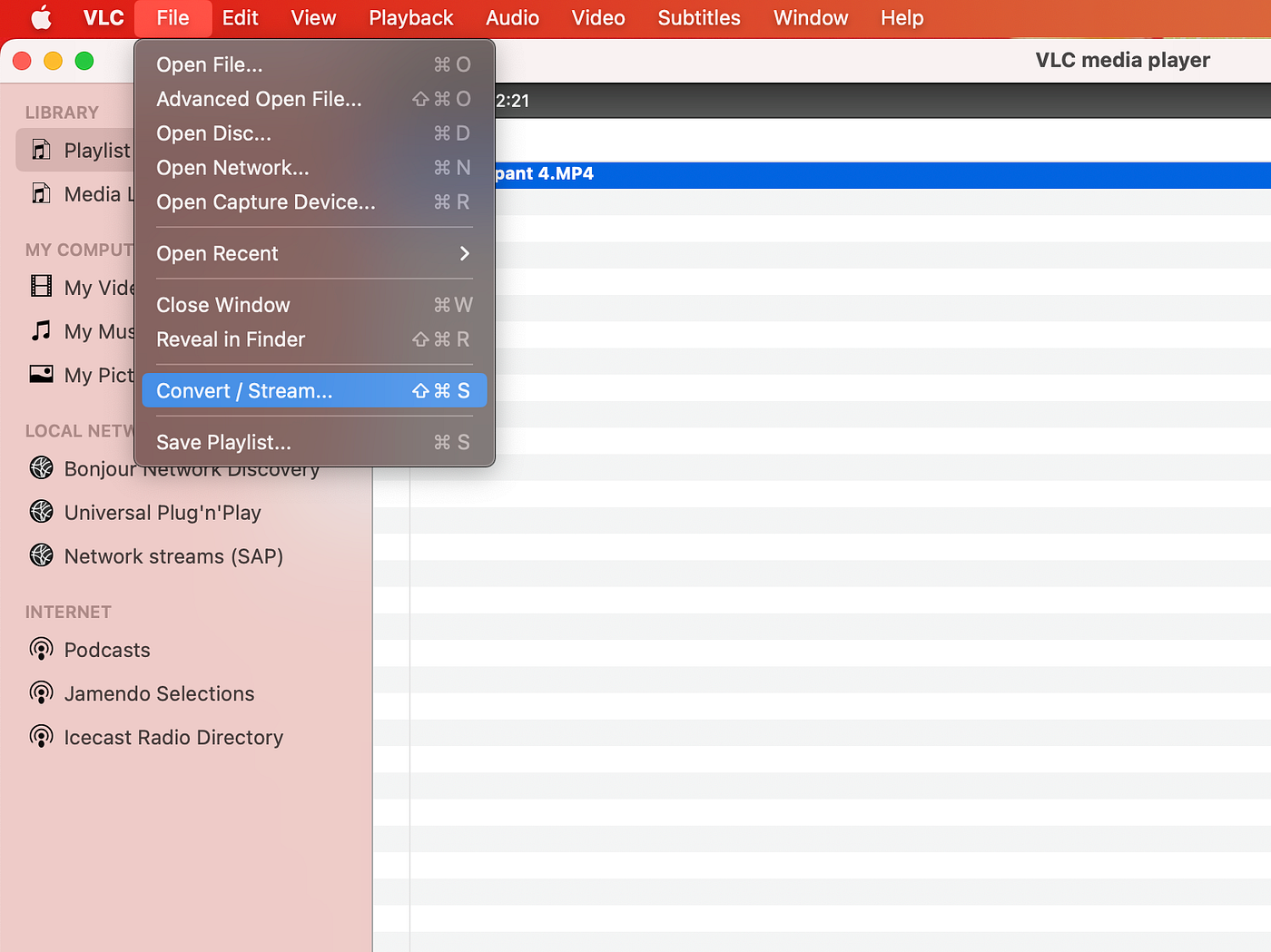Click the Jamendo Selections broadcast icon
This screenshot has height=952, width=1271.
42,692
